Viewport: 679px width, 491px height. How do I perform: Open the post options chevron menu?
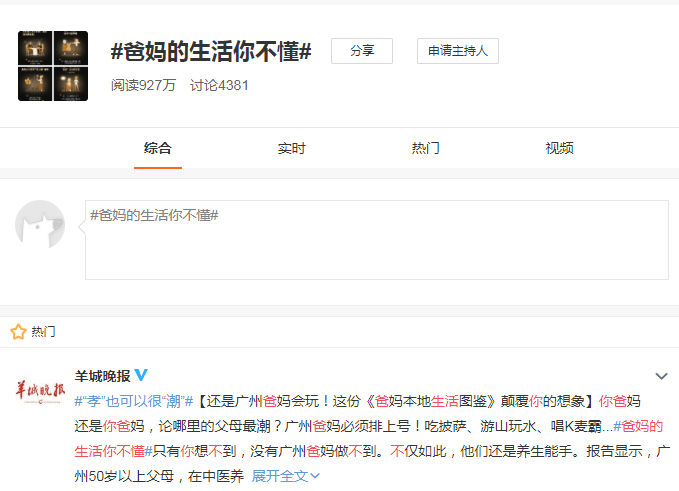660,376
